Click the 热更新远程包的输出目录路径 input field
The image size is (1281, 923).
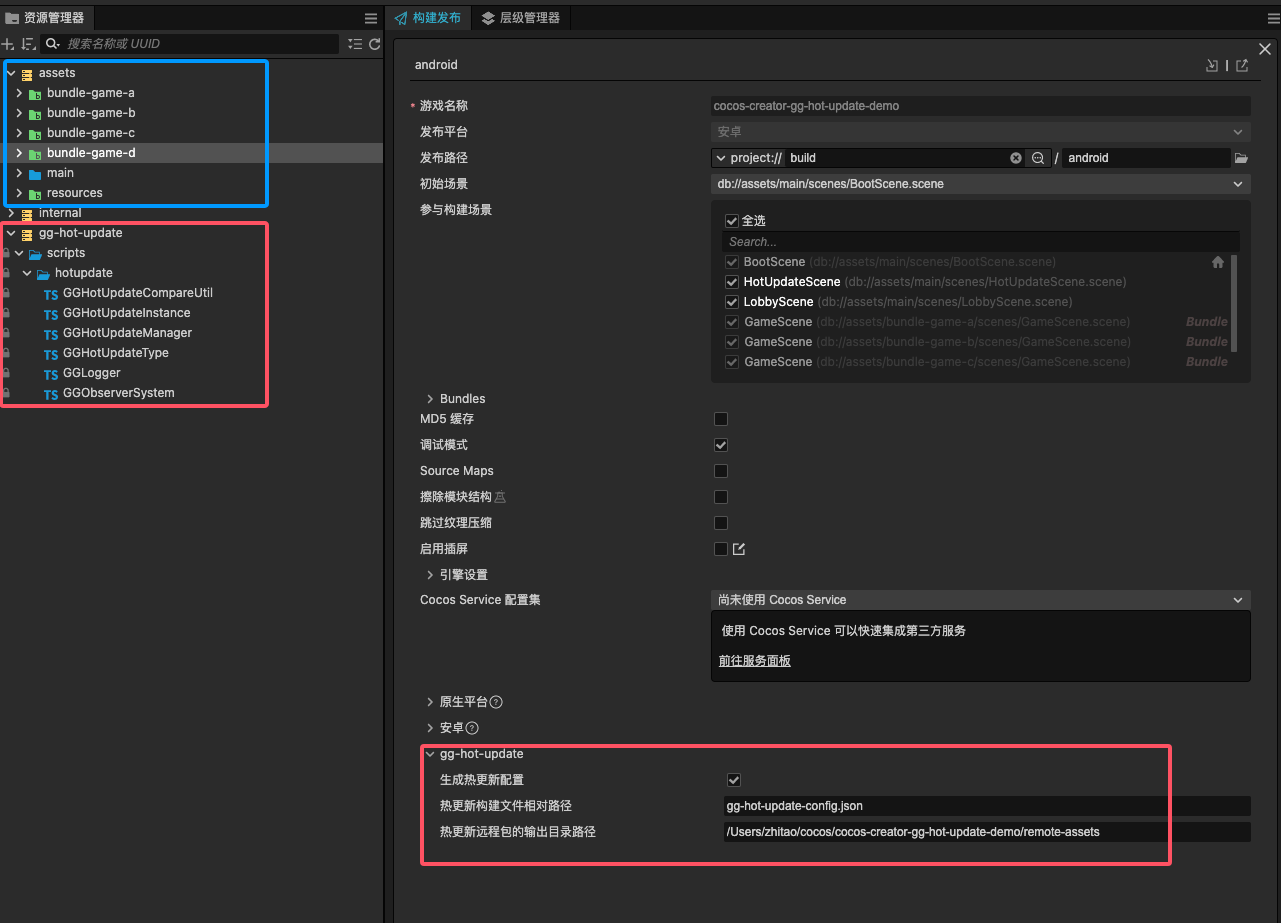987,832
